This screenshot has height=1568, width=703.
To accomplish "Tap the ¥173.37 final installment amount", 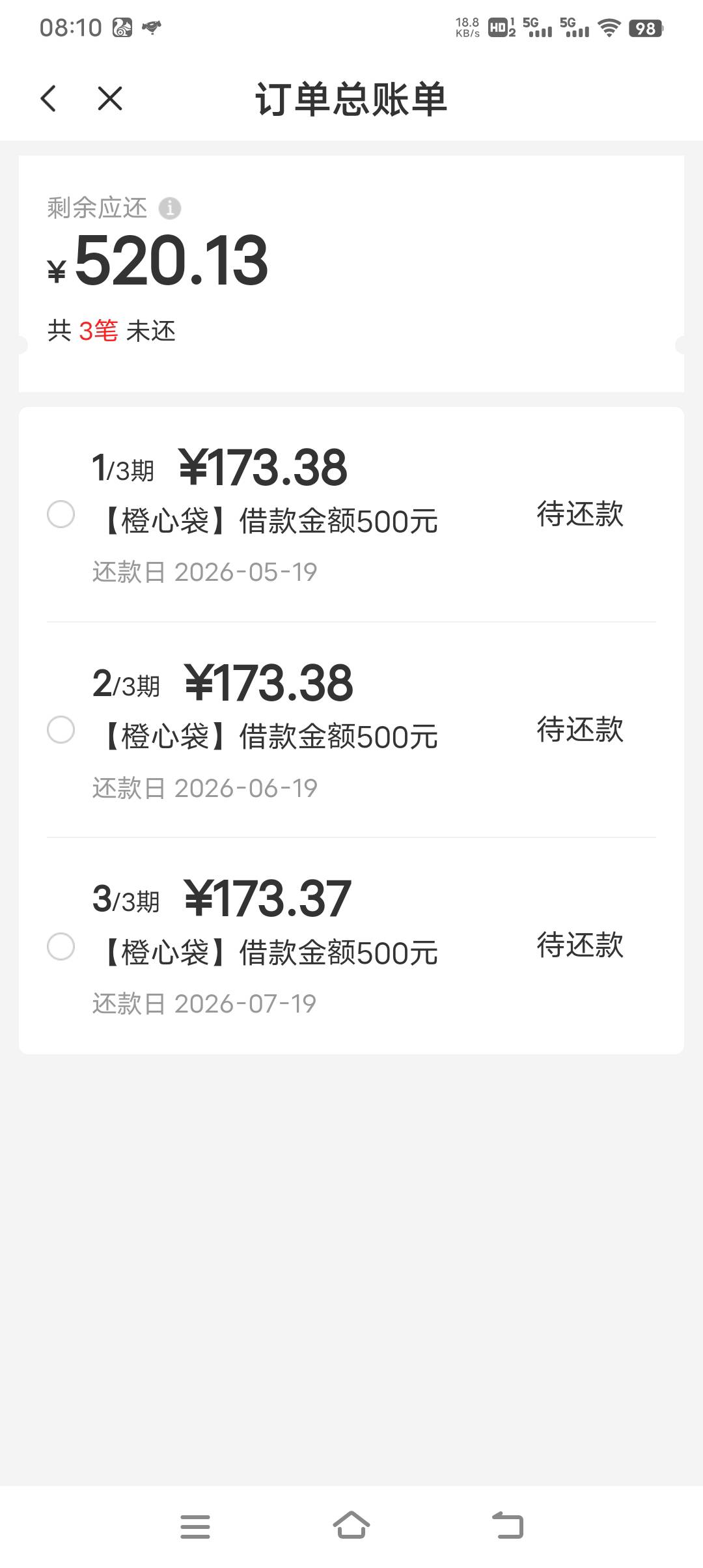I will [x=268, y=899].
